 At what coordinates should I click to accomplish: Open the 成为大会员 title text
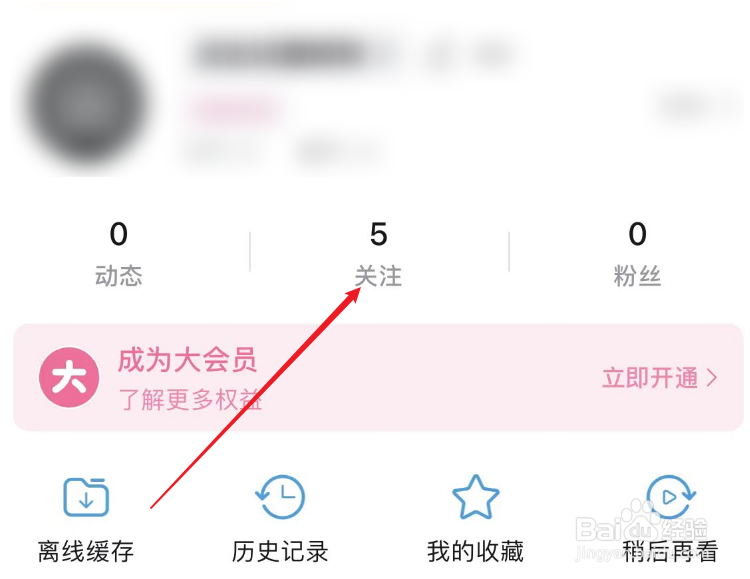[x=187, y=360]
